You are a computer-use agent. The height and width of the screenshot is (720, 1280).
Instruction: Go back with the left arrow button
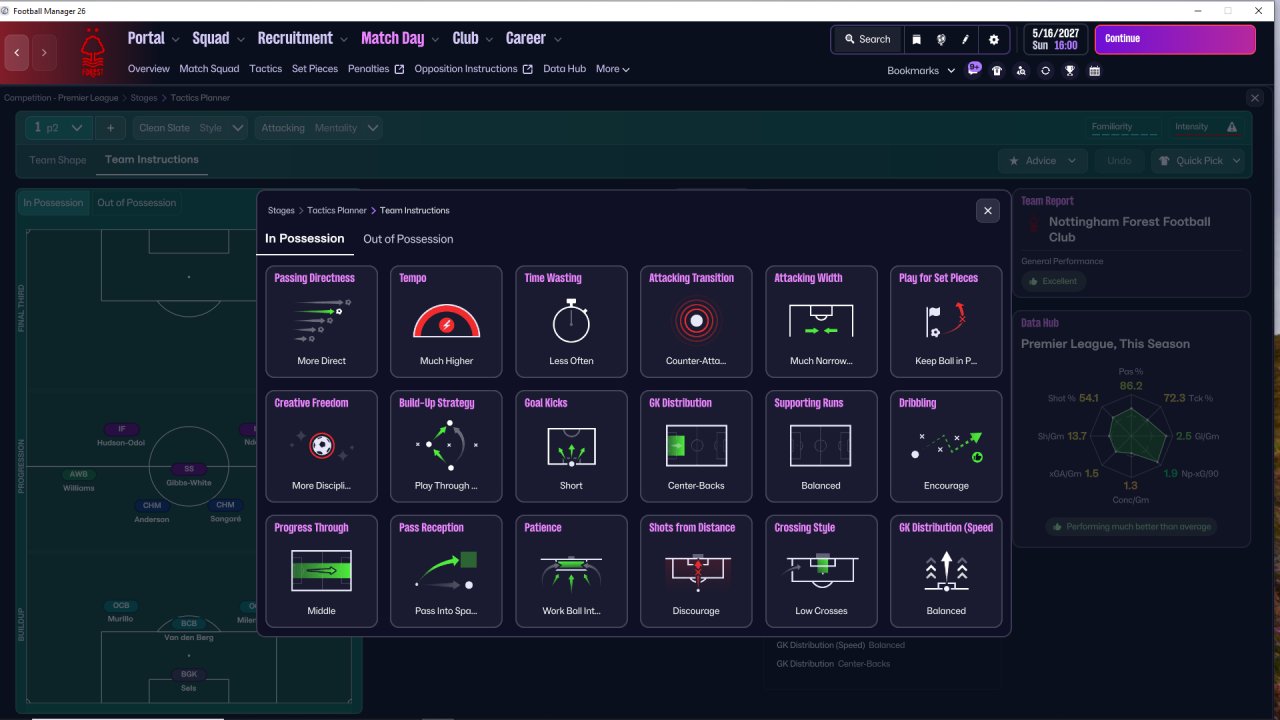(17, 52)
